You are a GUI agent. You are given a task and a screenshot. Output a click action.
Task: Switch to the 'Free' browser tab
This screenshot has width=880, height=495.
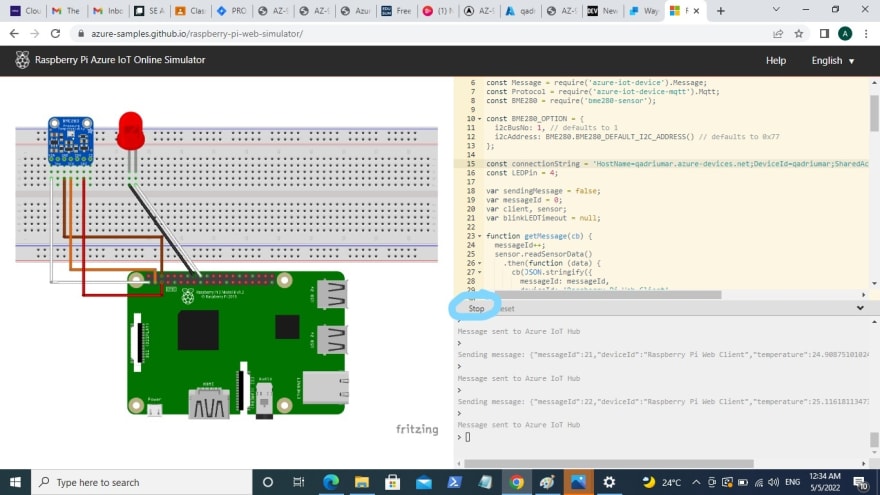[396, 11]
